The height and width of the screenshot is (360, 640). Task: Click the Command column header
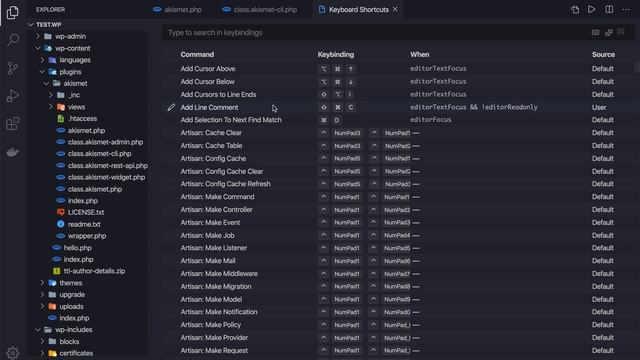197,55
